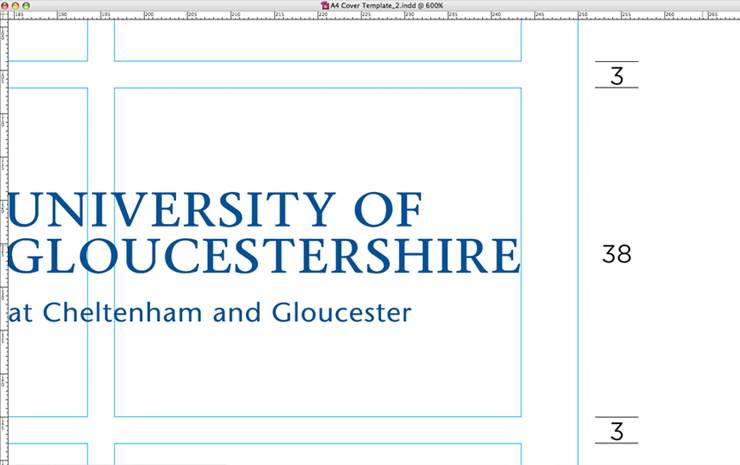
Task: Click the 200 mark on the horizontal ruler
Action: tap(149, 15)
